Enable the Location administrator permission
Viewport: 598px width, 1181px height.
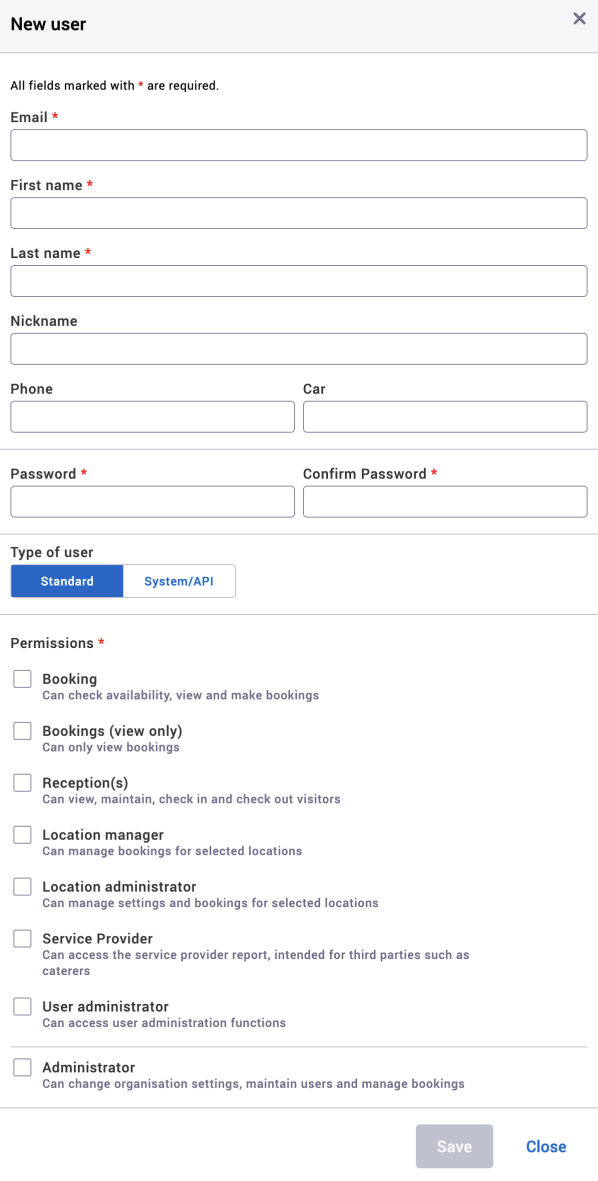pyautogui.click(x=22, y=886)
